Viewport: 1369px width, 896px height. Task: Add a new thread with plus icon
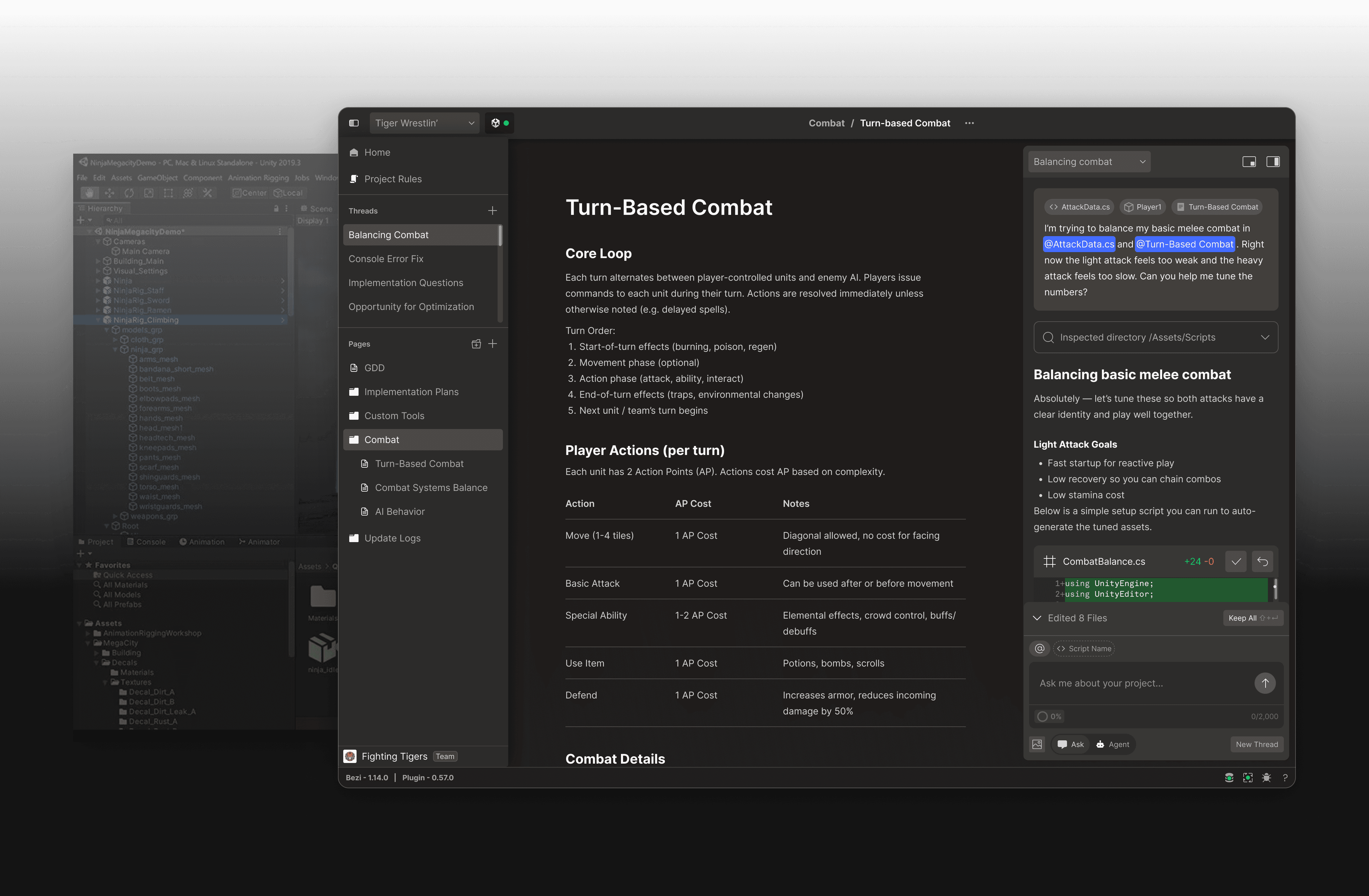click(x=492, y=211)
